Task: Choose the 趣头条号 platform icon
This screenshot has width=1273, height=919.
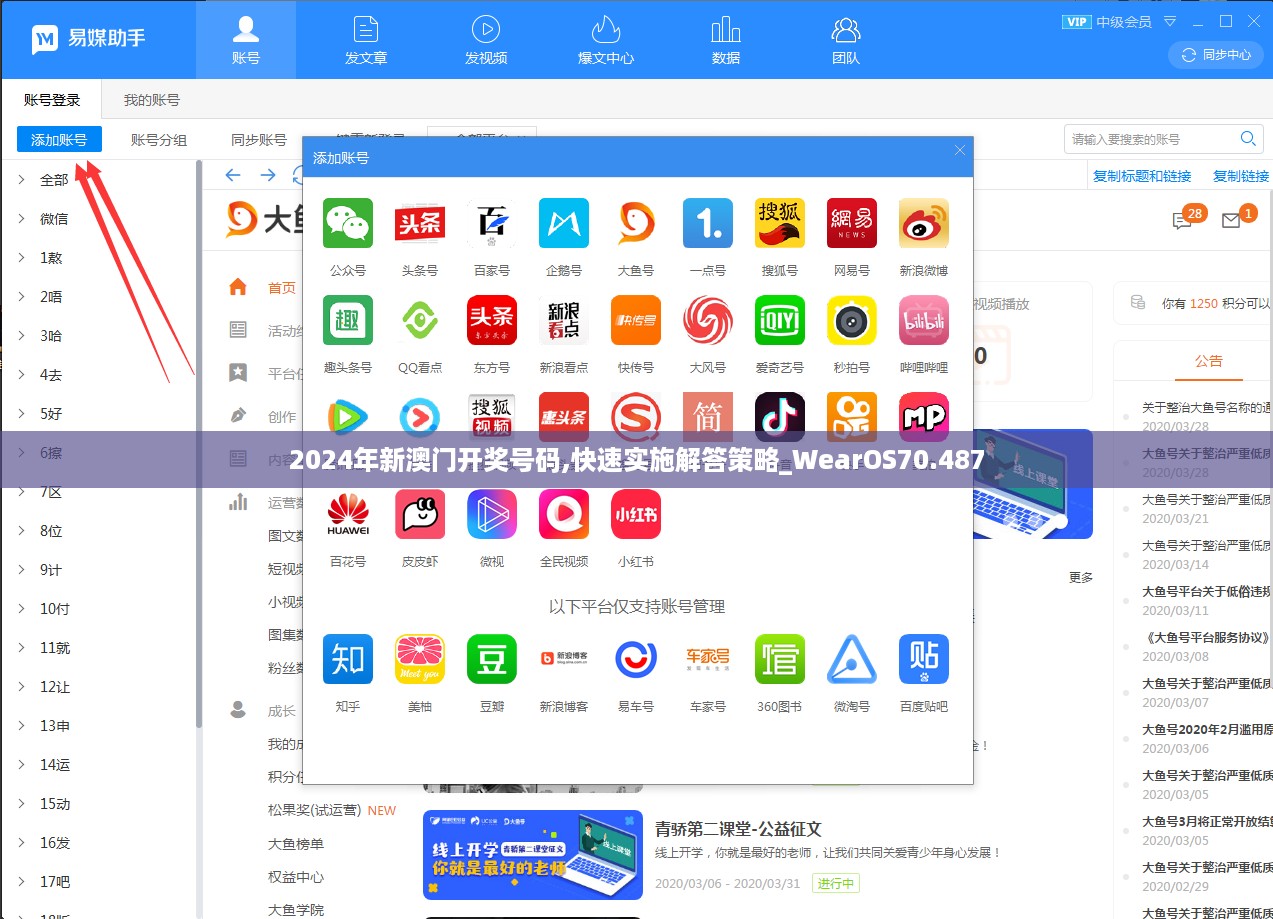Action: pos(348,320)
